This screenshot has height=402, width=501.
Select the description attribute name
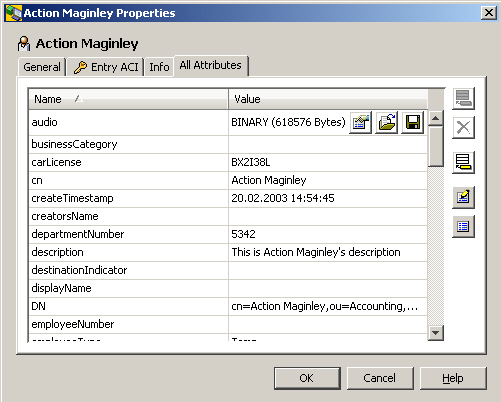point(128,252)
